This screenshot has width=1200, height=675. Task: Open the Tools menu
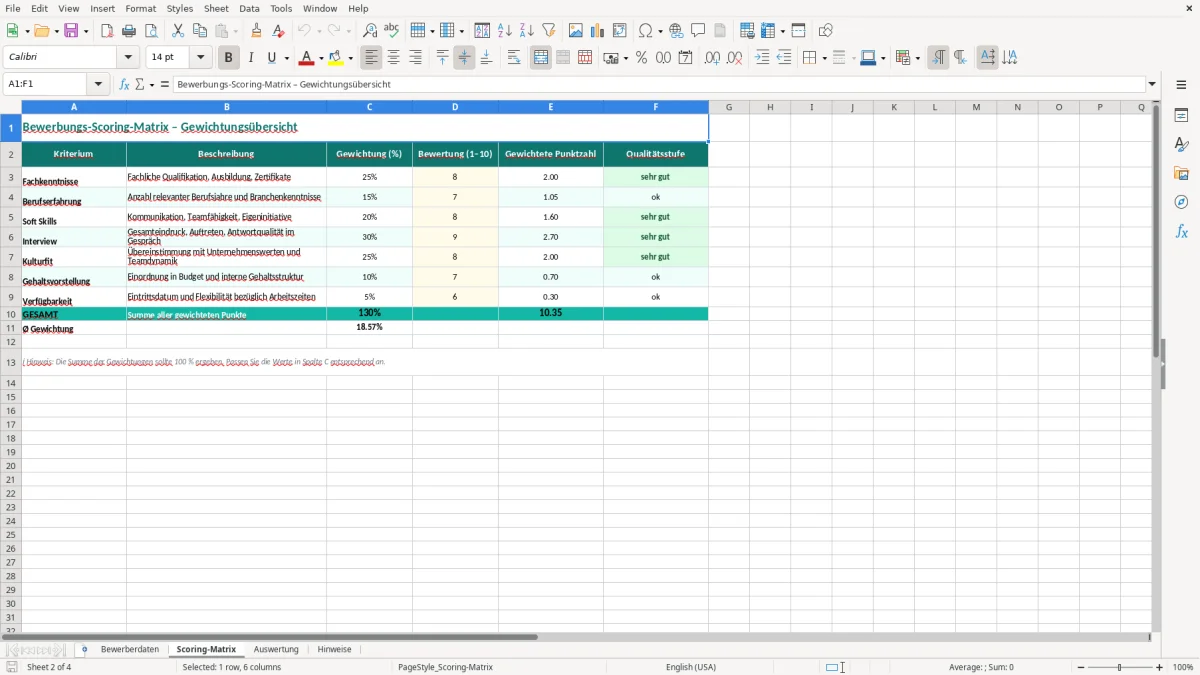pyautogui.click(x=281, y=8)
